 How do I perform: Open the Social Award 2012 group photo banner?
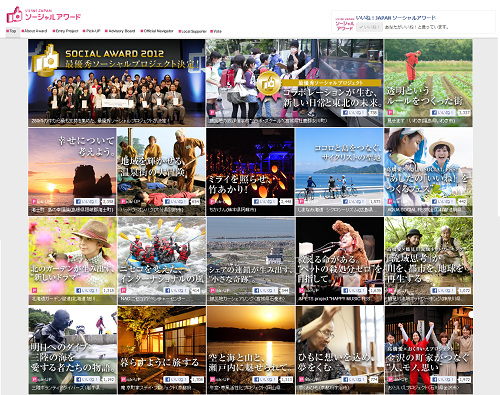click(x=117, y=83)
